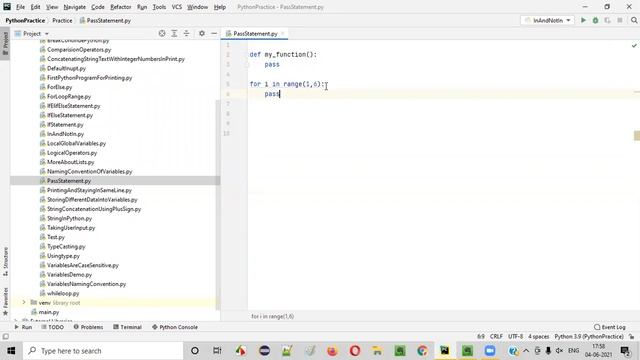
Task: Click the locate opened file target icon
Action: click(162, 33)
